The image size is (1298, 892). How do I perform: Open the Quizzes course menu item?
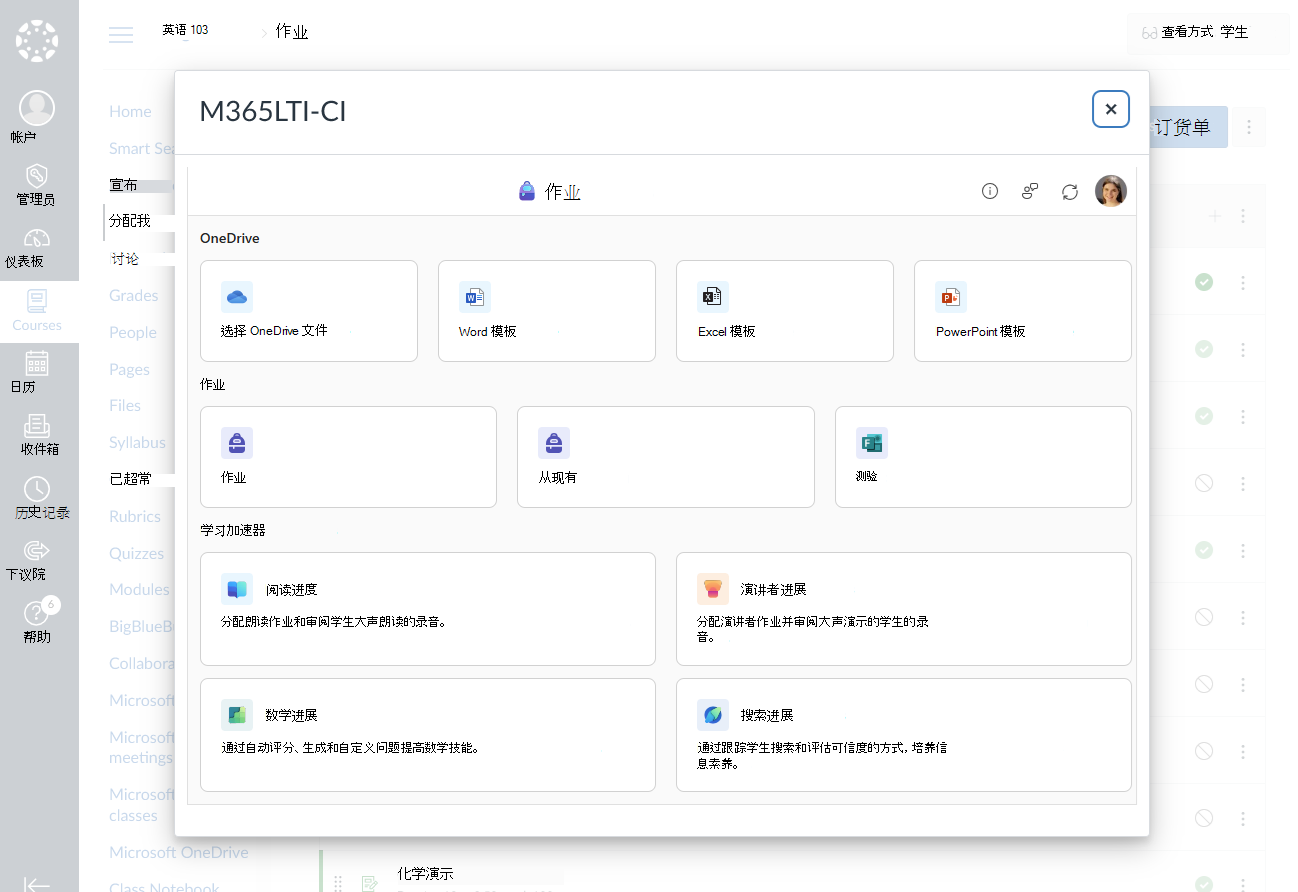[137, 553]
